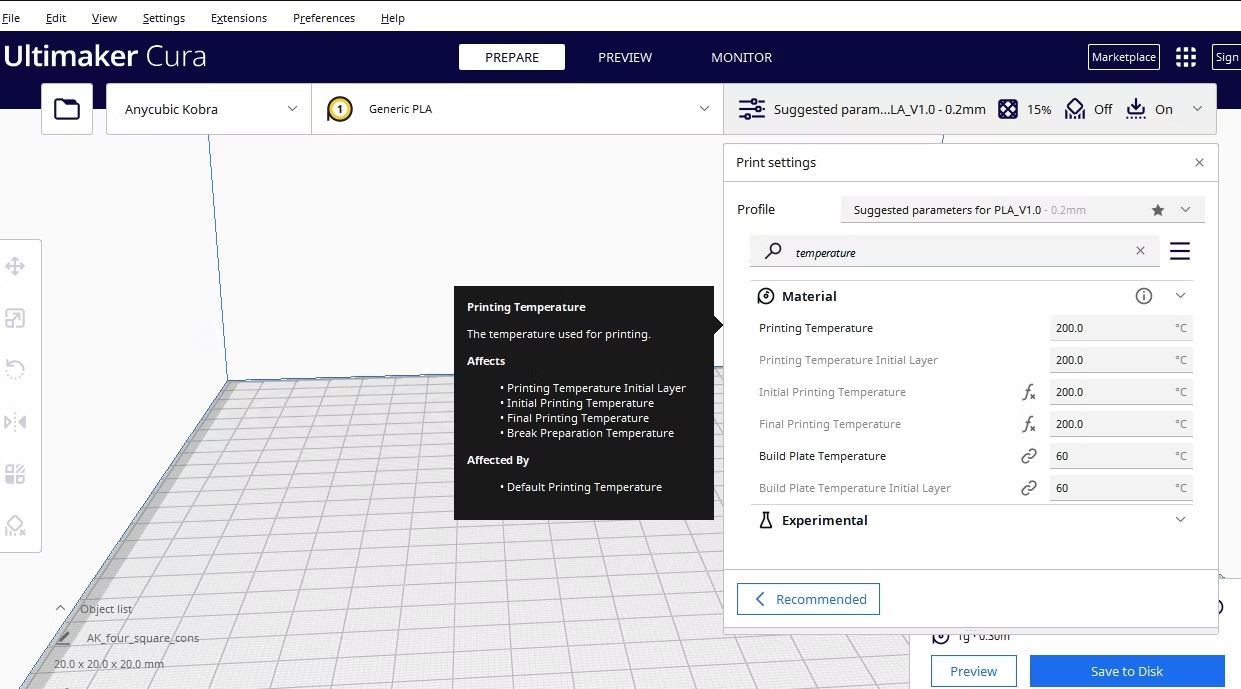Image resolution: width=1241 pixels, height=689 pixels.
Task: Collapse the Material section chevron
Action: click(1180, 296)
